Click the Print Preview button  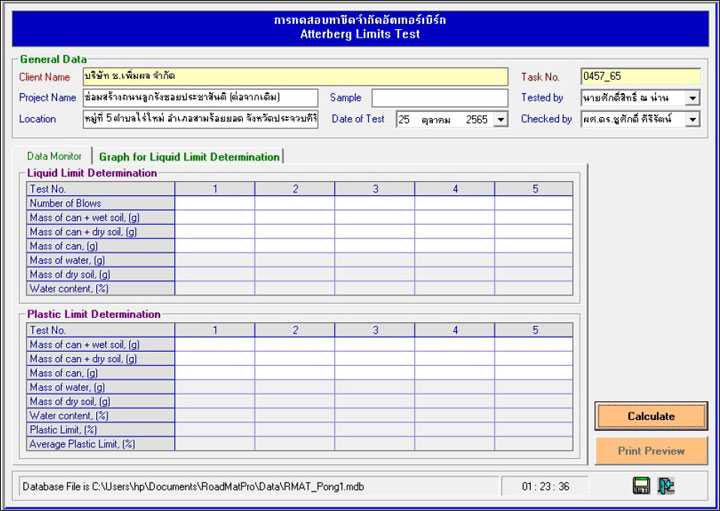(651, 451)
